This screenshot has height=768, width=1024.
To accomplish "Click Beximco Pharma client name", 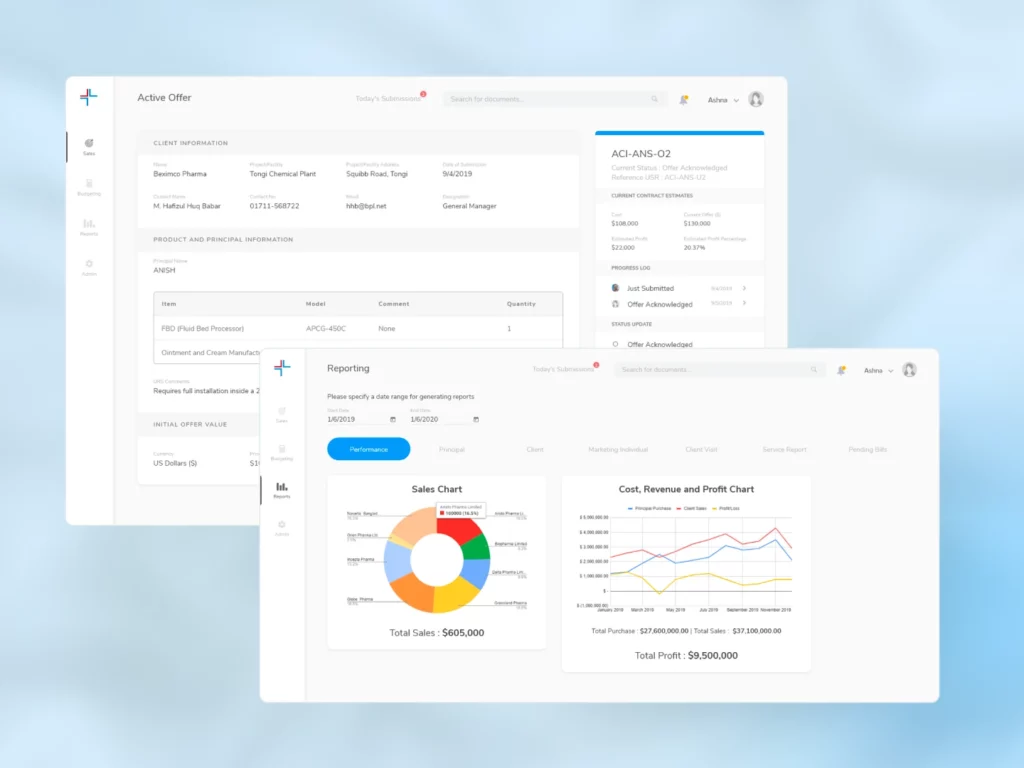I will point(180,174).
